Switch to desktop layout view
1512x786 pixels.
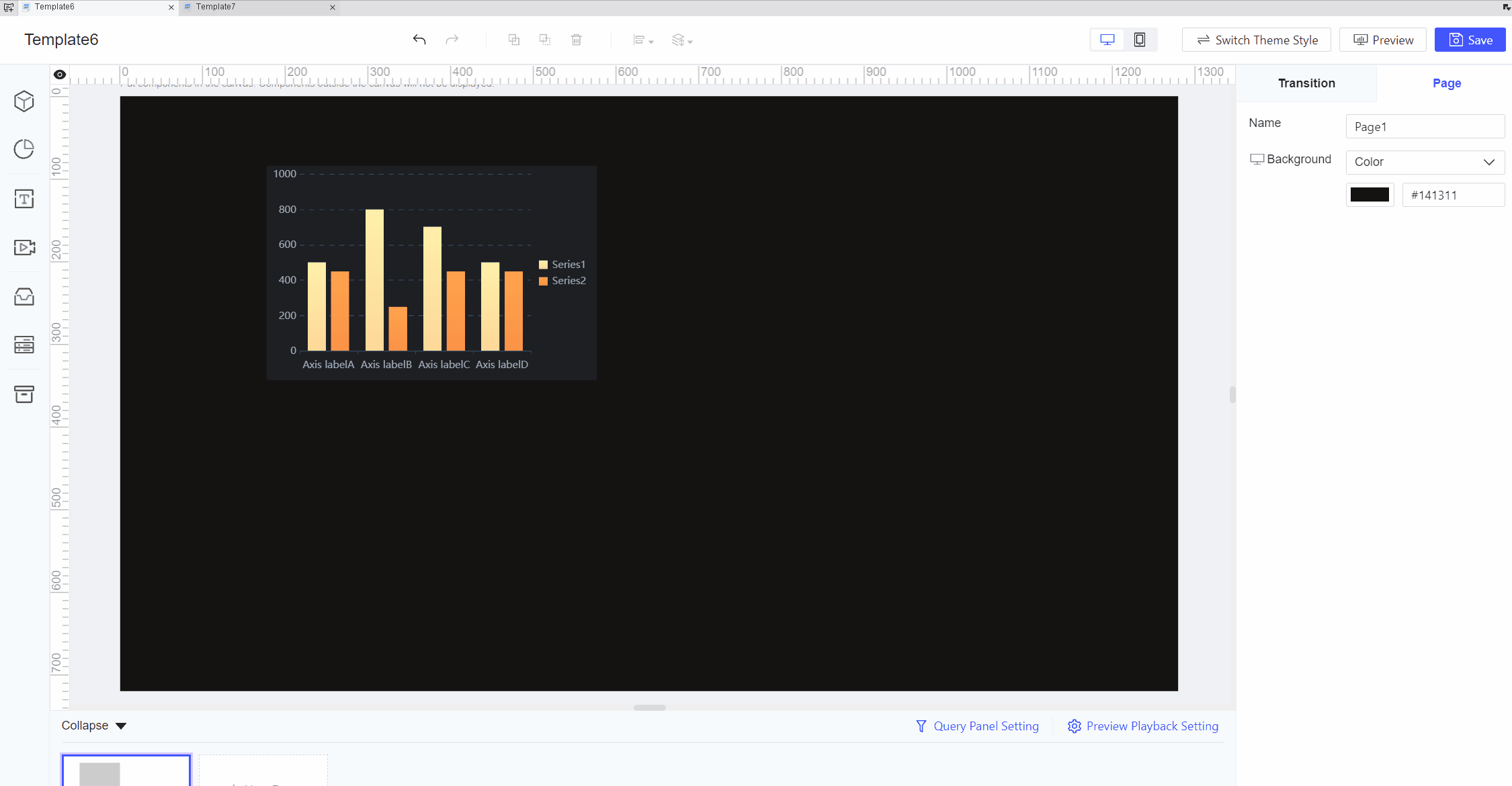click(1107, 40)
